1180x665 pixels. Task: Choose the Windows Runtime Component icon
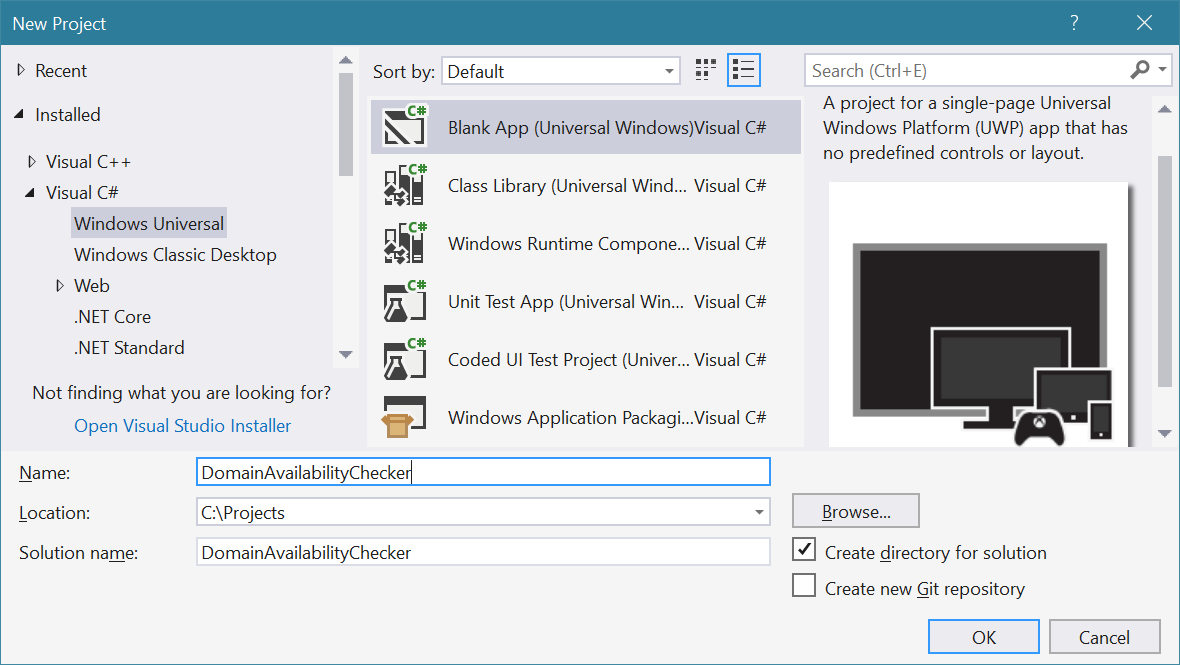click(x=405, y=243)
